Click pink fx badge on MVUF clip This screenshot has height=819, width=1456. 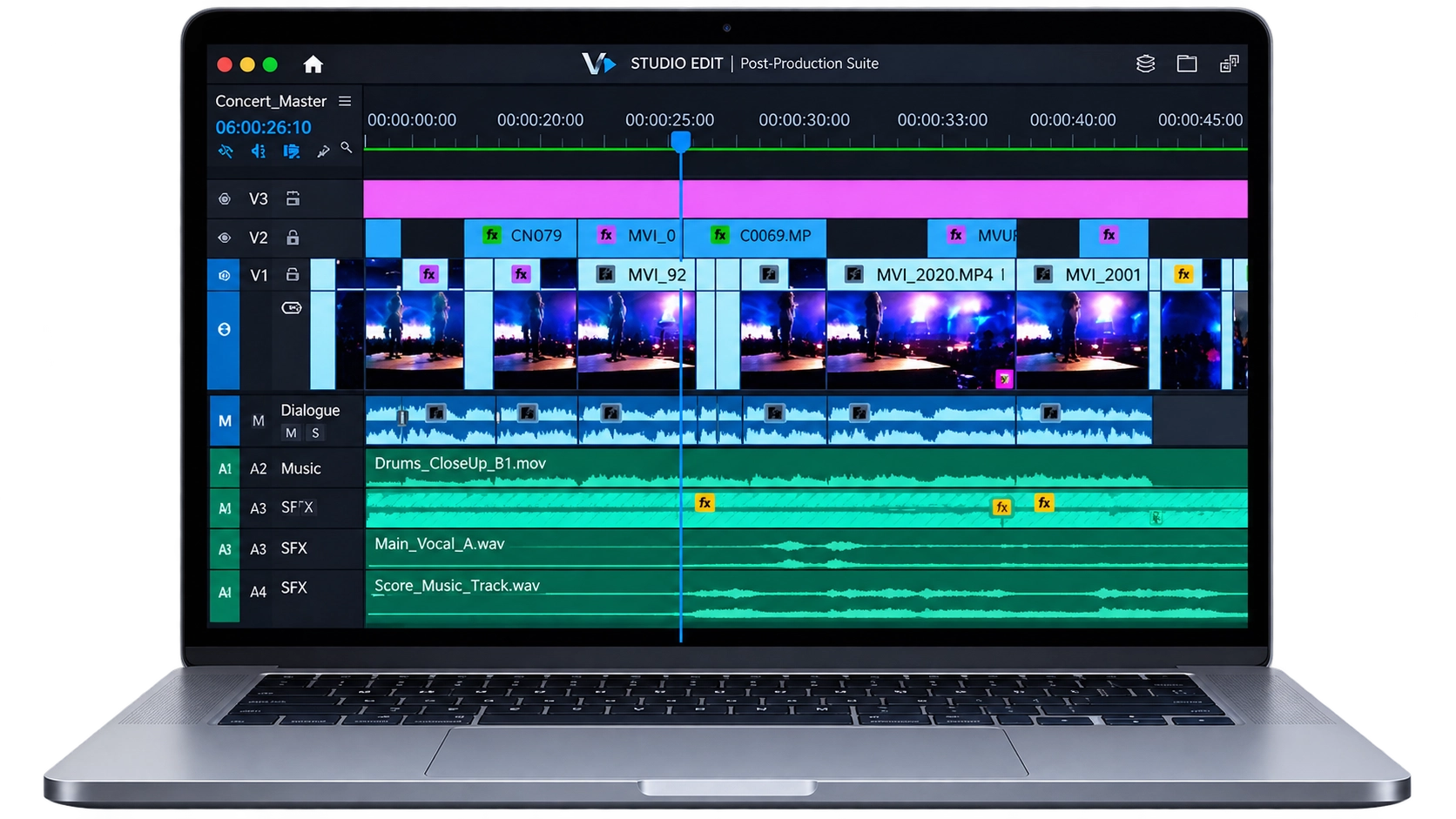tap(956, 235)
